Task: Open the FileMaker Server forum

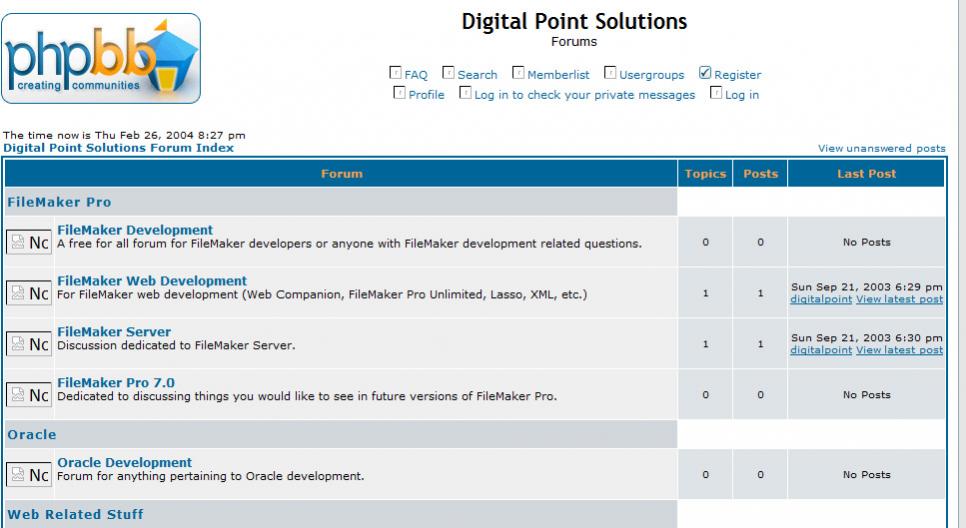Action: pyautogui.click(x=114, y=332)
